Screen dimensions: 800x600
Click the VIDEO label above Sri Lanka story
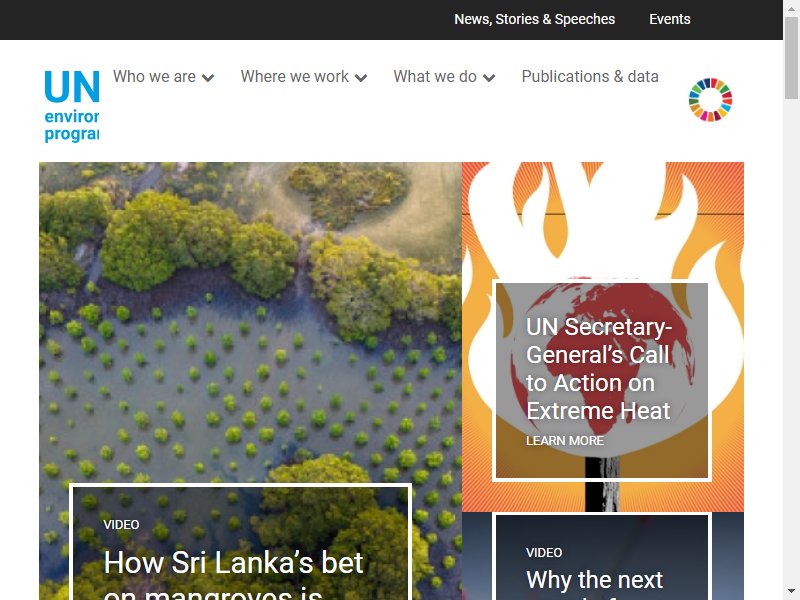point(121,524)
